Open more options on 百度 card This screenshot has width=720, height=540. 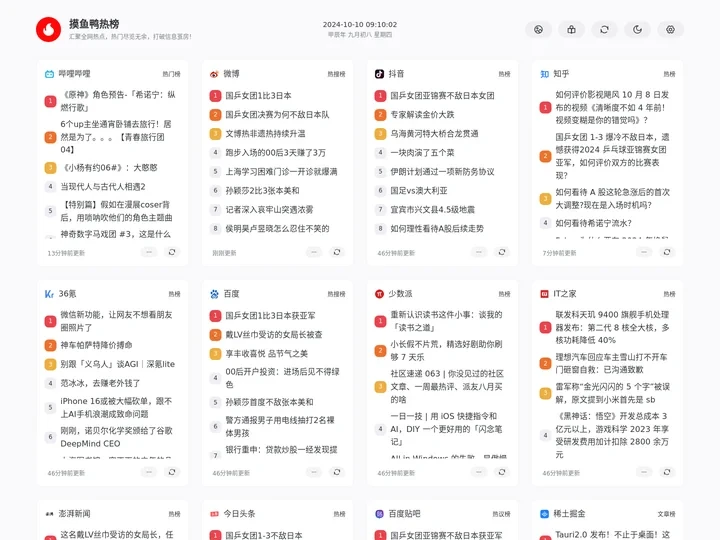(x=314, y=472)
